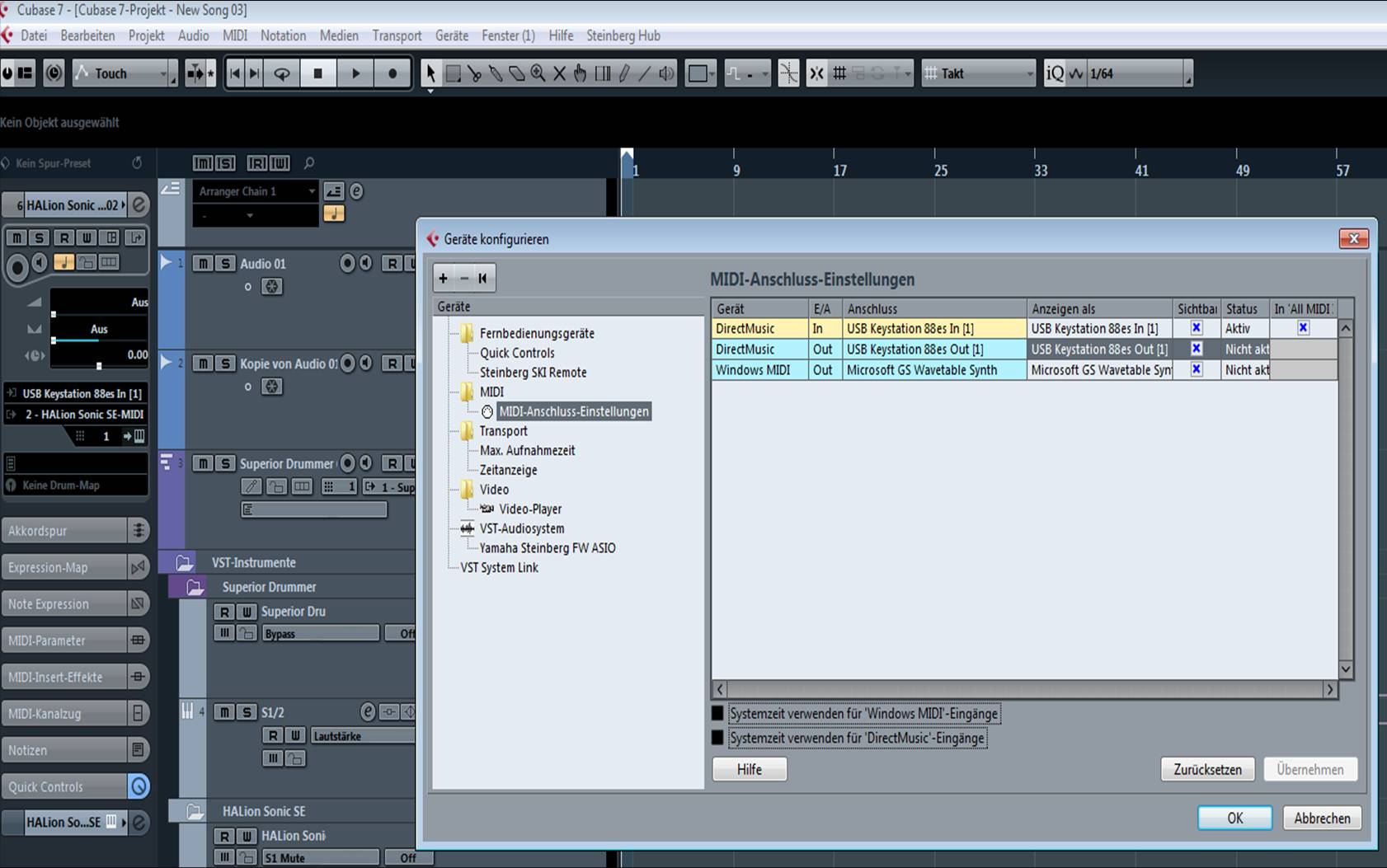Image resolution: width=1387 pixels, height=868 pixels.
Task: Mute the Audio 01 track
Action: [203, 264]
